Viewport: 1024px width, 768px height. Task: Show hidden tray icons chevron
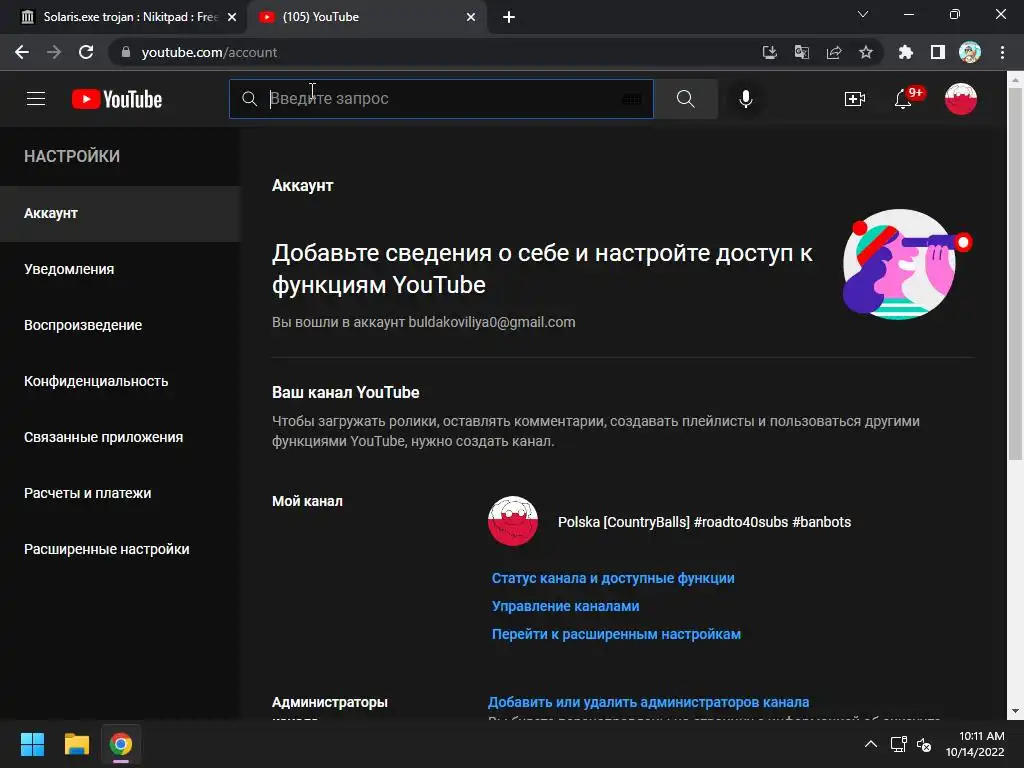tap(871, 744)
